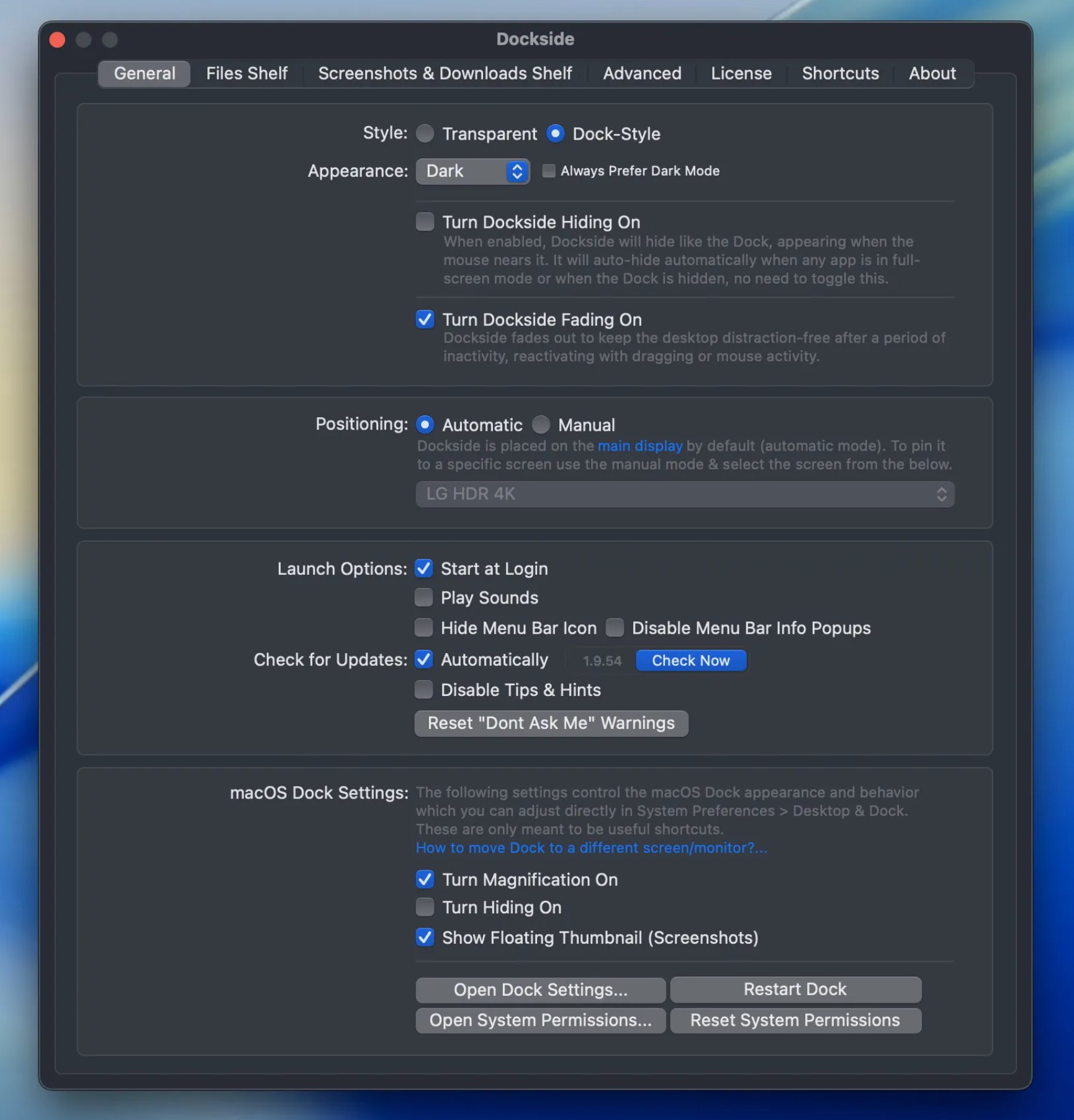Click Open System Permissions button
Viewport: 1074px width, 1120px height.
540,1020
